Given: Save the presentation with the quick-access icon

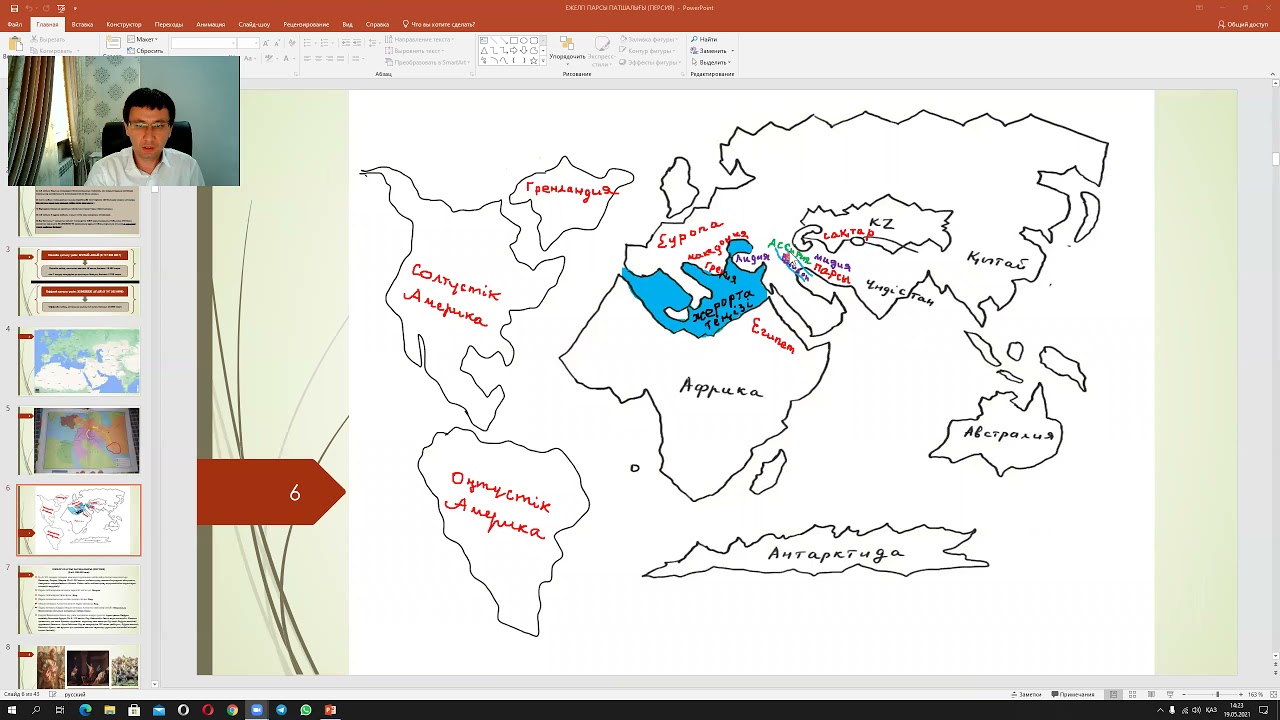Looking at the screenshot, I should [14, 8].
